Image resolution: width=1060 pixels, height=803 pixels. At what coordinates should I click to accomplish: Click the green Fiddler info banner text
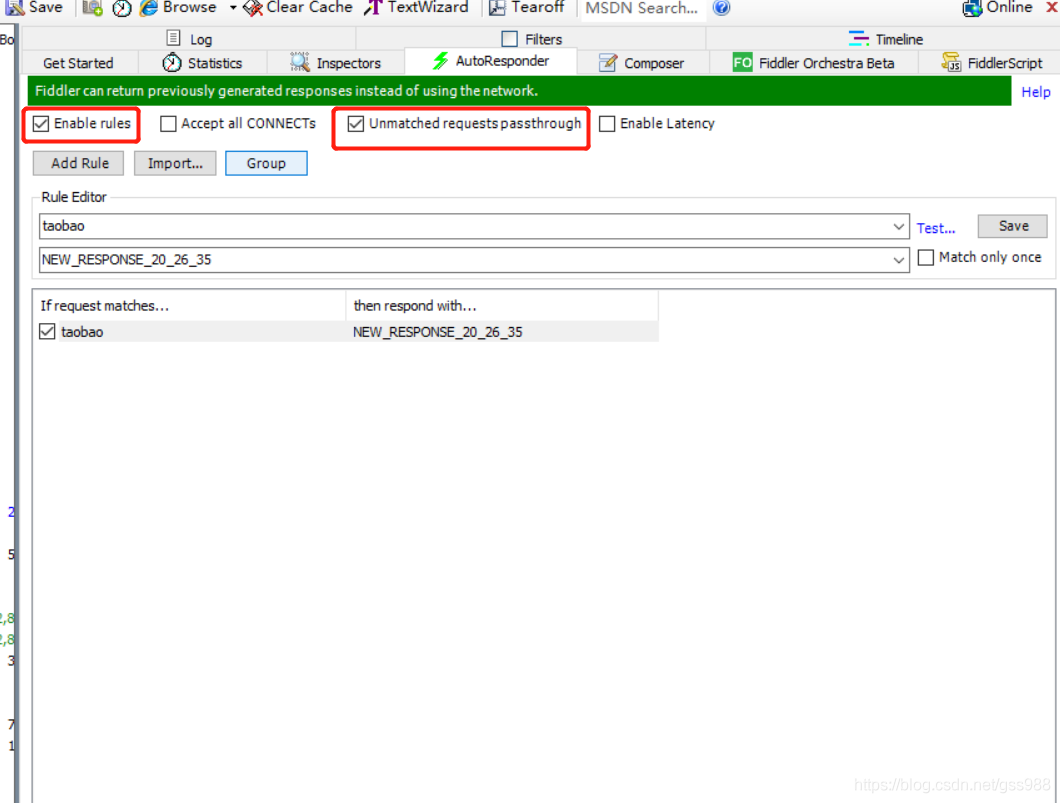point(287,91)
